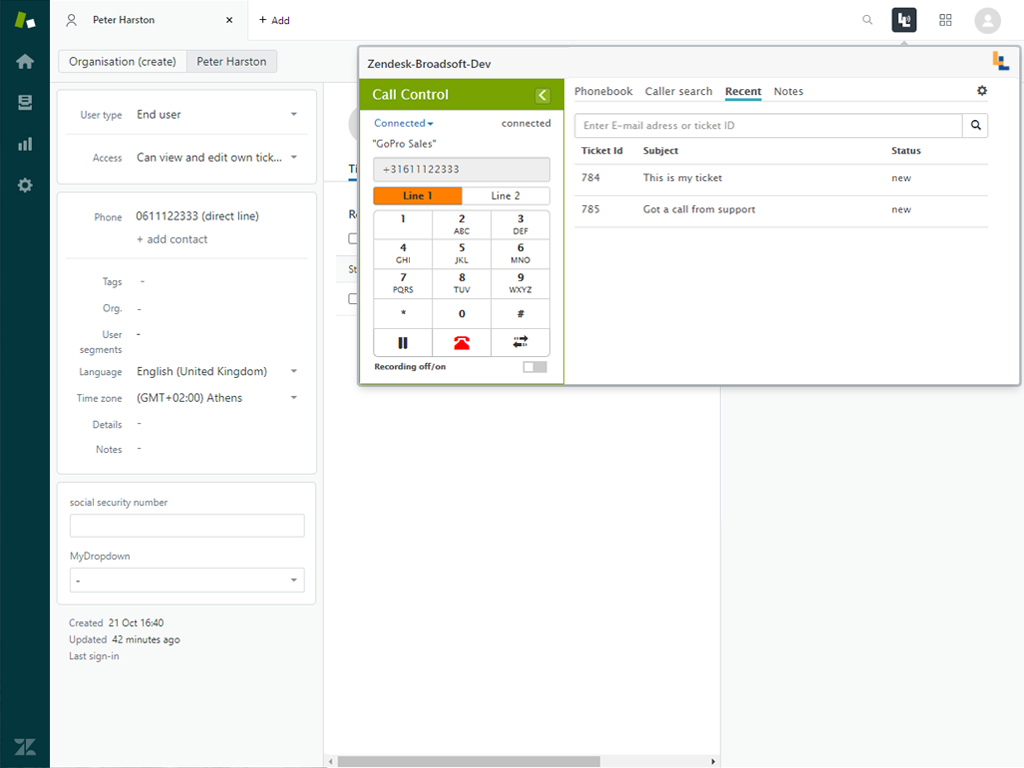Image resolution: width=1024 pixels, height=768 pixels.
Task: Select Line 2 in call control
Action: click(x=506, y=196)
